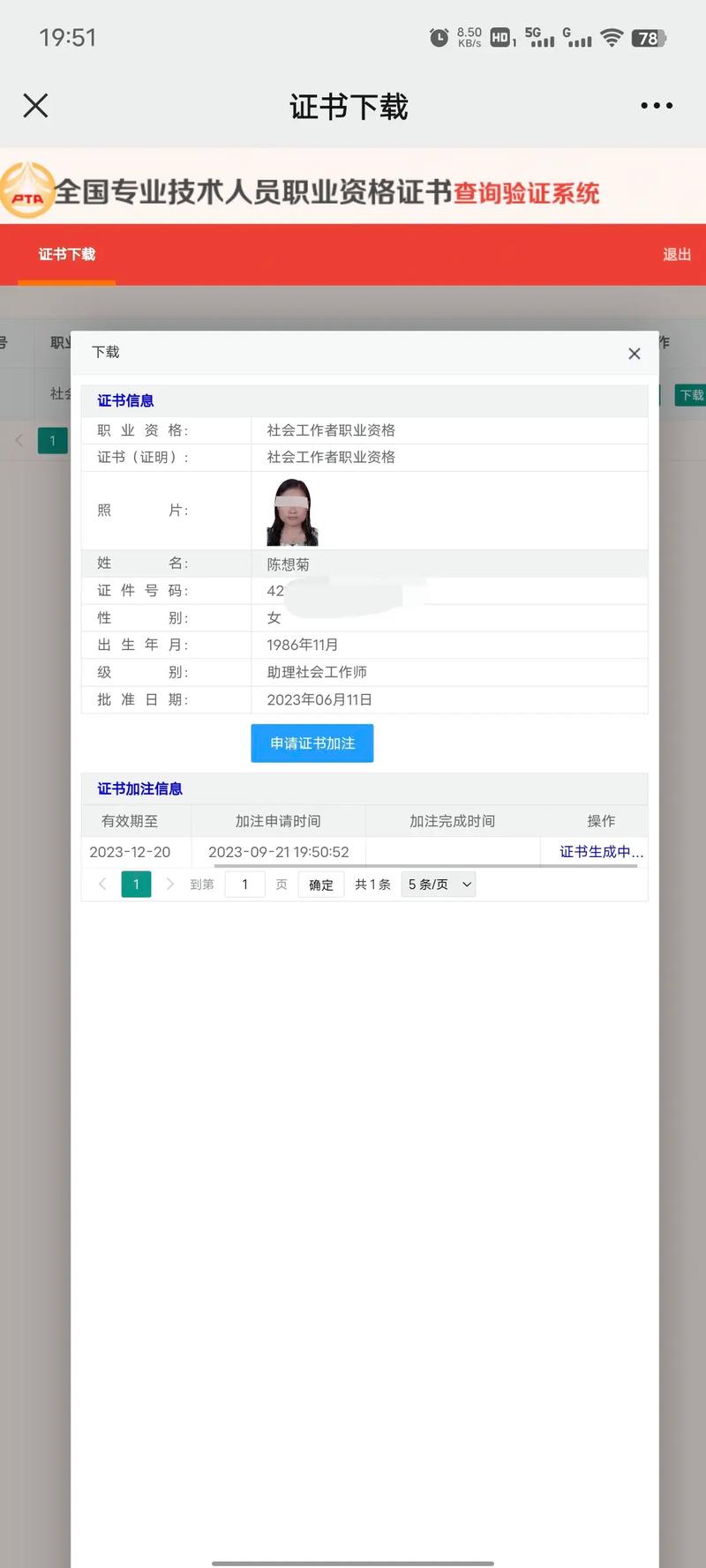Click the 确定 pagination button
The width and height of the screenshot is (706, 1568).
pyautogui.click(x=321, y=885)
